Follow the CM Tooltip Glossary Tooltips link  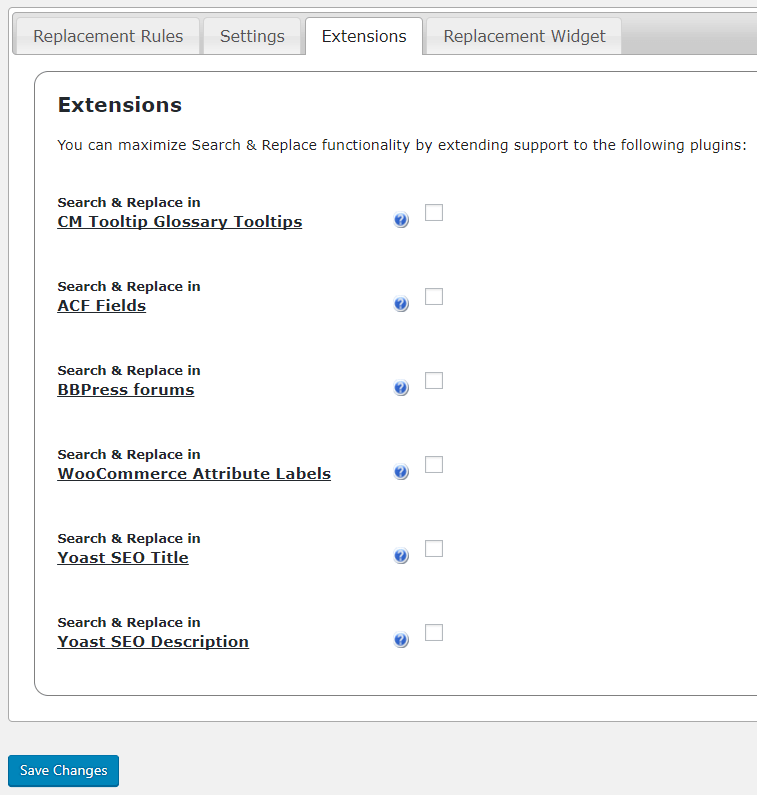click(x=179, y=222)
